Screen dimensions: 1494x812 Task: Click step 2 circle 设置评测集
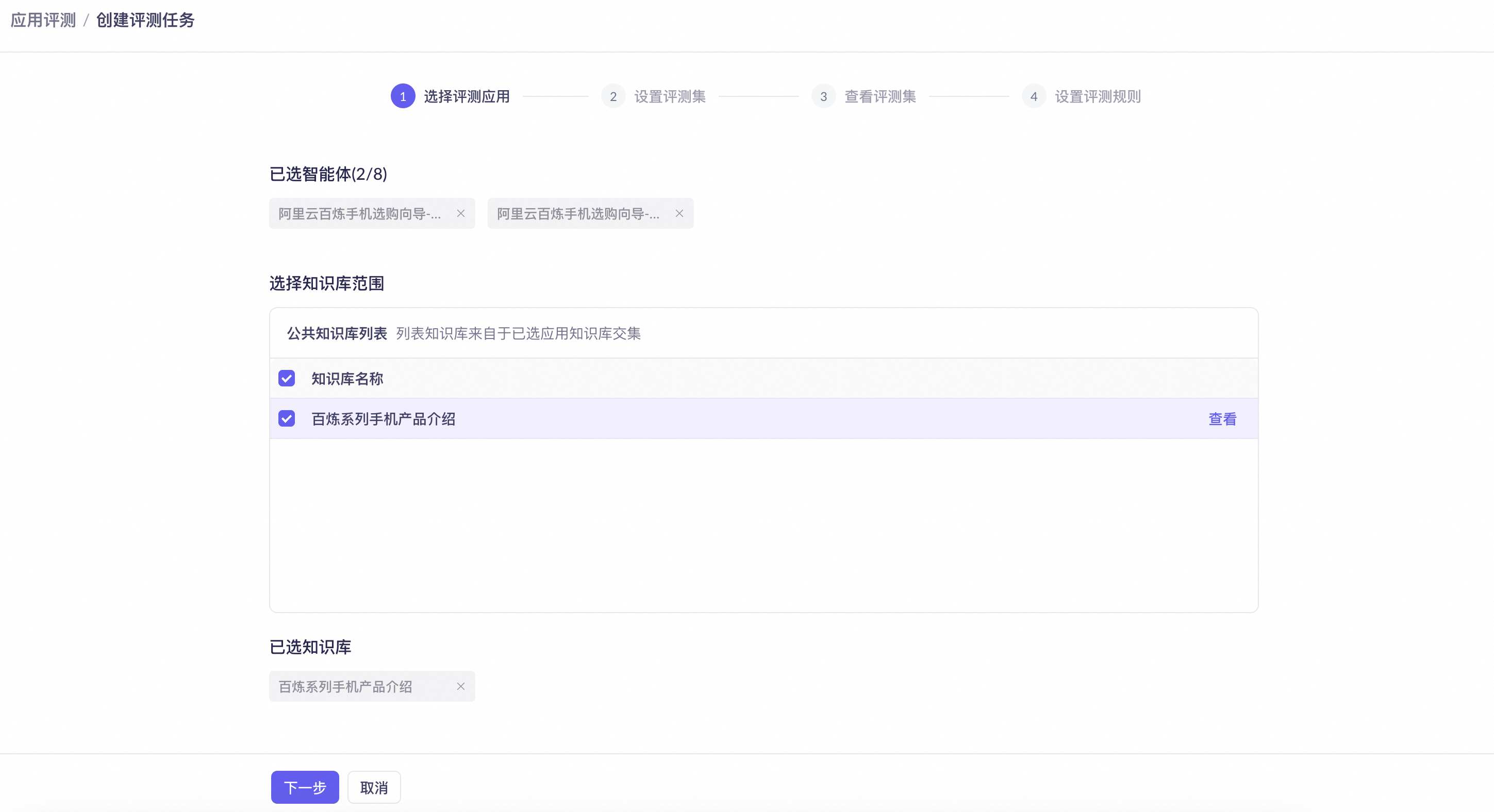[x=613, y=96]
